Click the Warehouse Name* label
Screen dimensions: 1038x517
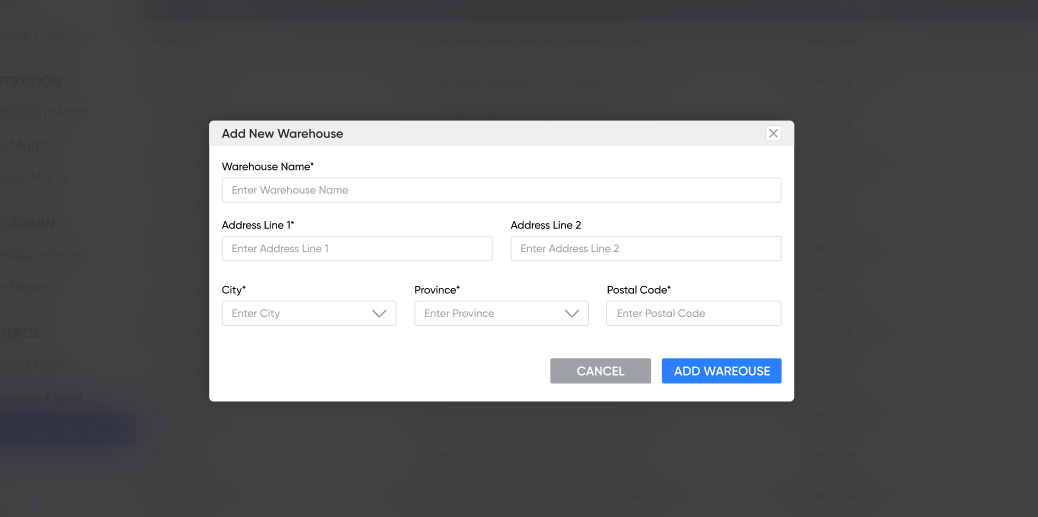pyautogui.click(x=267, y=167)
